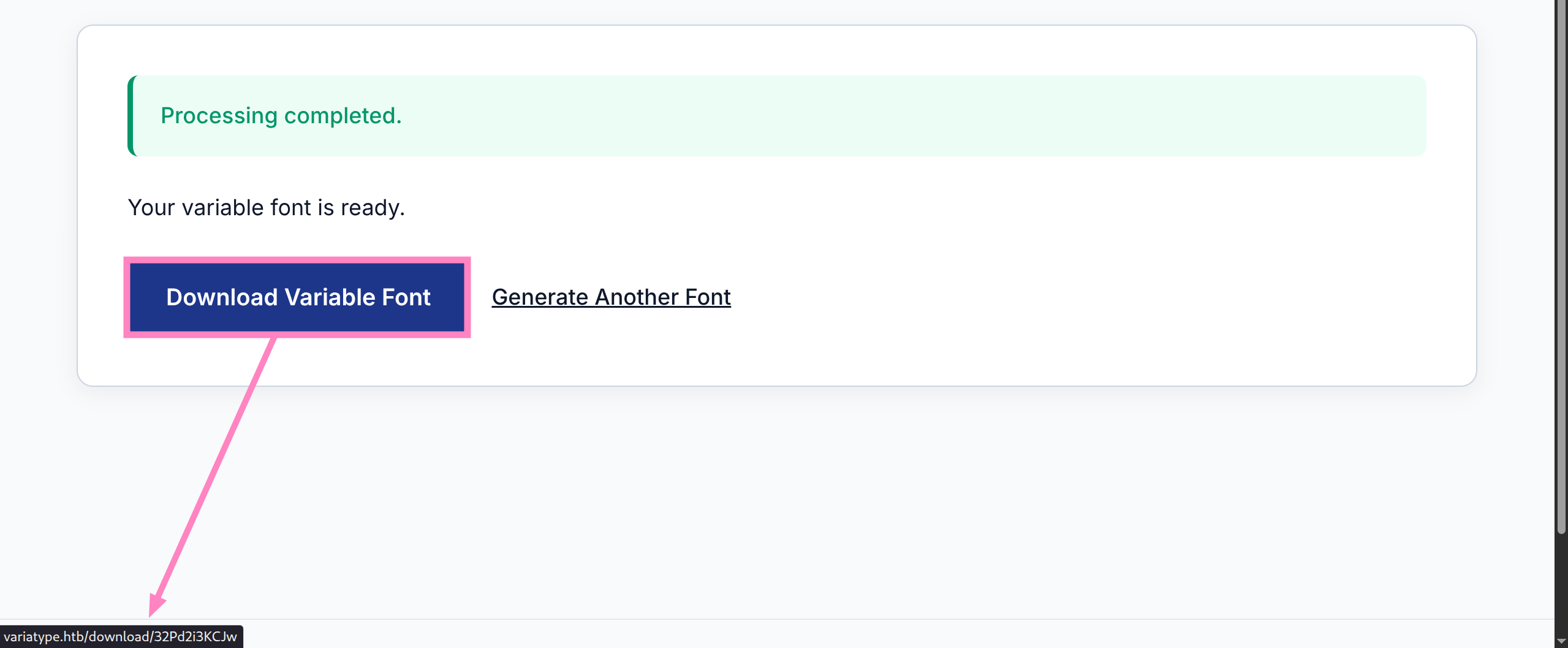Click the word "Generate" in the underlined link
Image resolution: width=1568 pixels, height=648 pixels.
[540, 297]
